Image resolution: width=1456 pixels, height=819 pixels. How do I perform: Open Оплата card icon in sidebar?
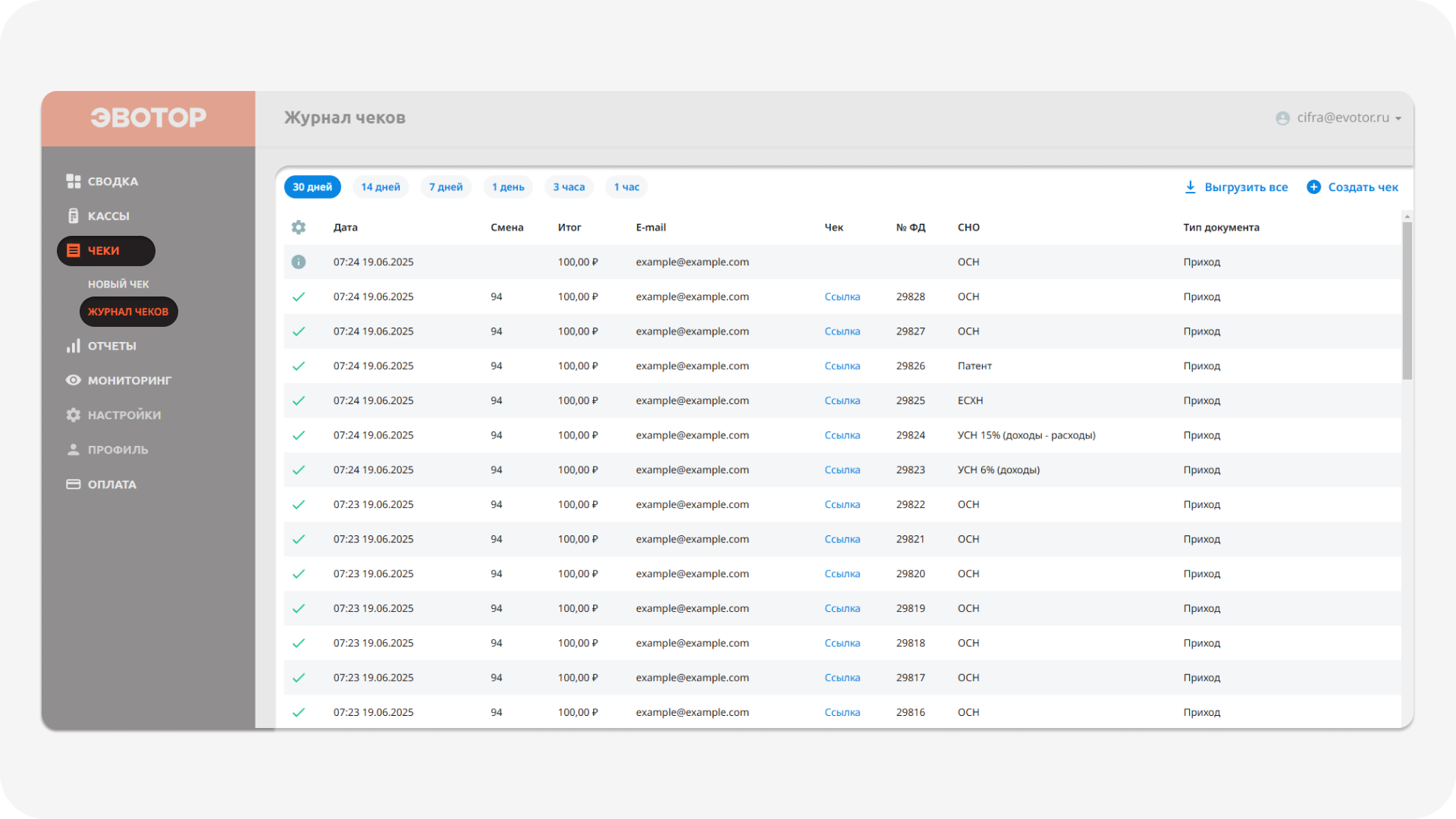[x=74, y=485]
